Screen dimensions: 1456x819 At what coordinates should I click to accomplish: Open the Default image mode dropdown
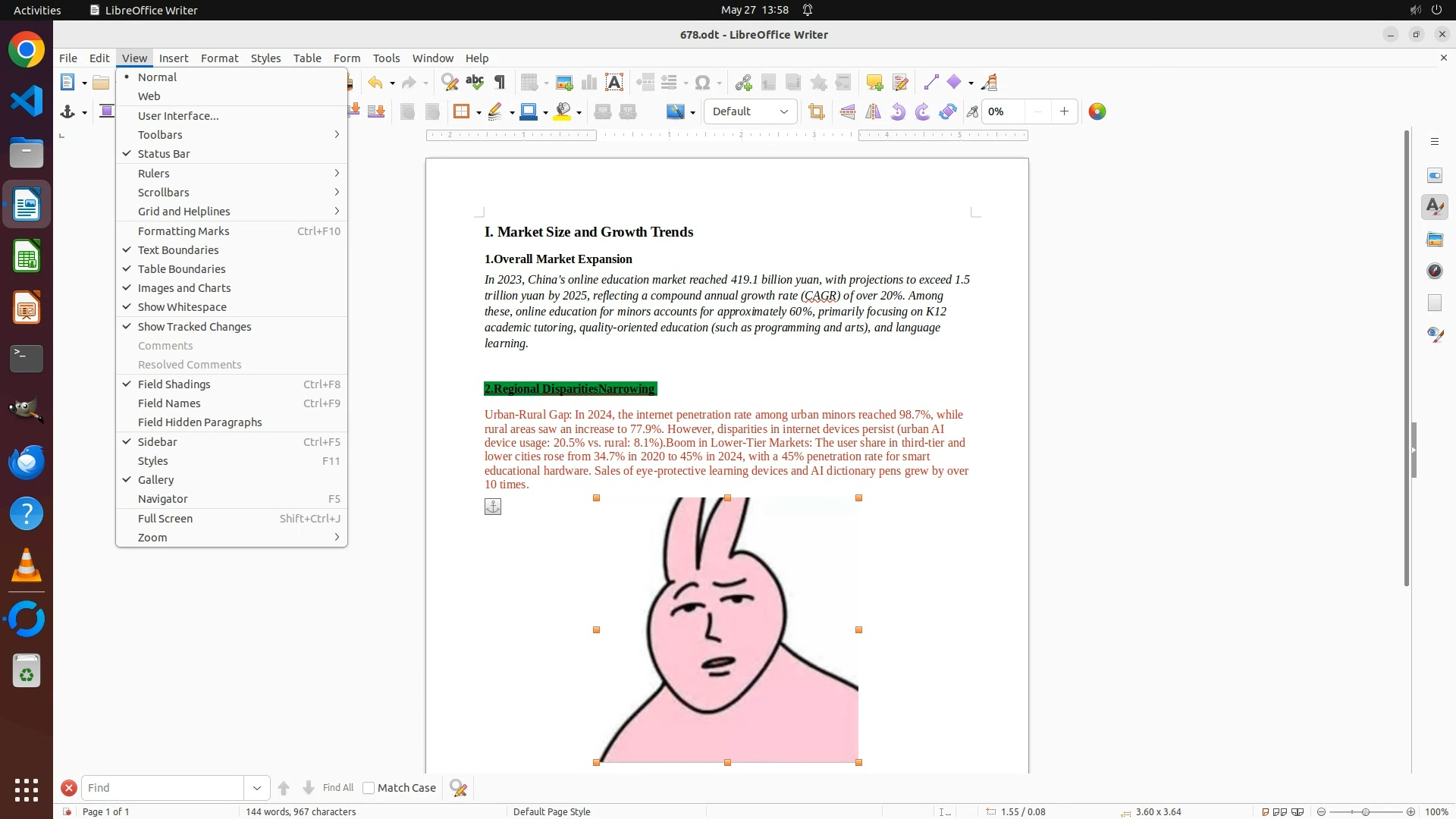point(783,112)
